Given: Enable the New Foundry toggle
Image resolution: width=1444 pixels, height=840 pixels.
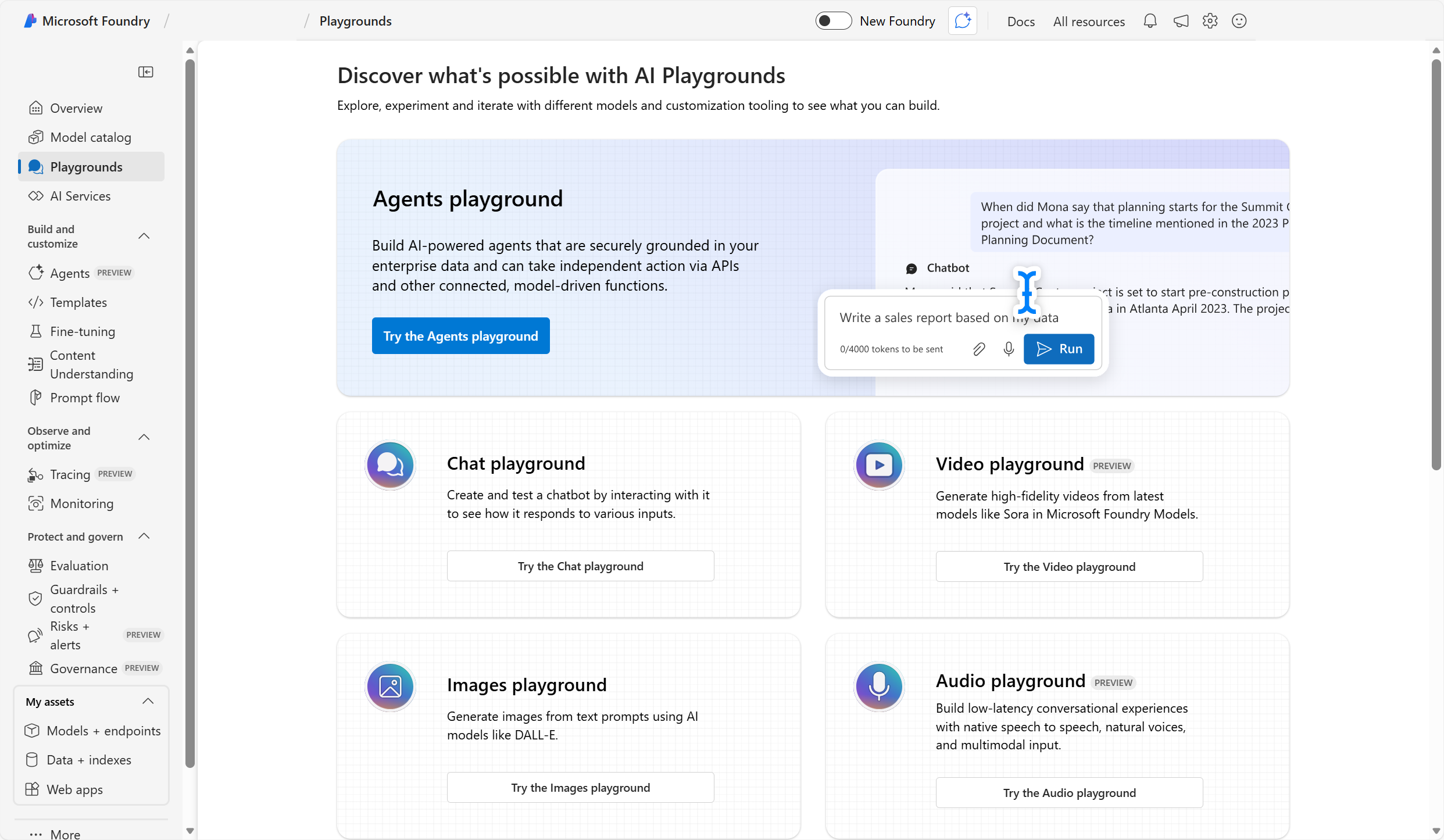Looking at the screenshot, I should (833, 20).
